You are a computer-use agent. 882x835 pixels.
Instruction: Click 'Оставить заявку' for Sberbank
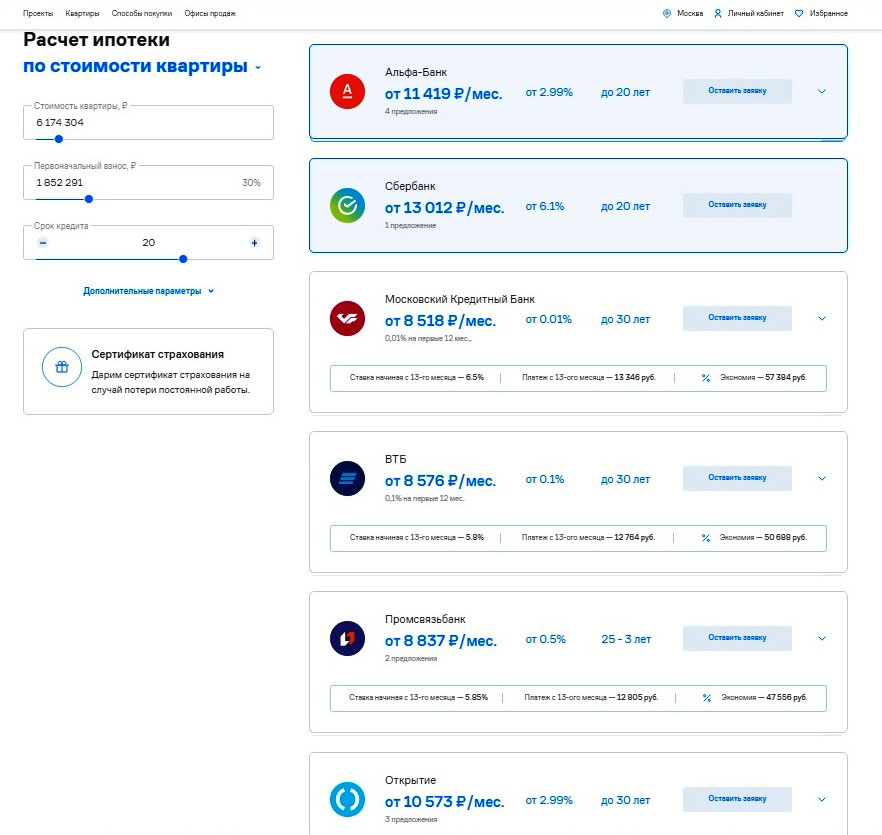pyautogui.click(x=737, y=205)
